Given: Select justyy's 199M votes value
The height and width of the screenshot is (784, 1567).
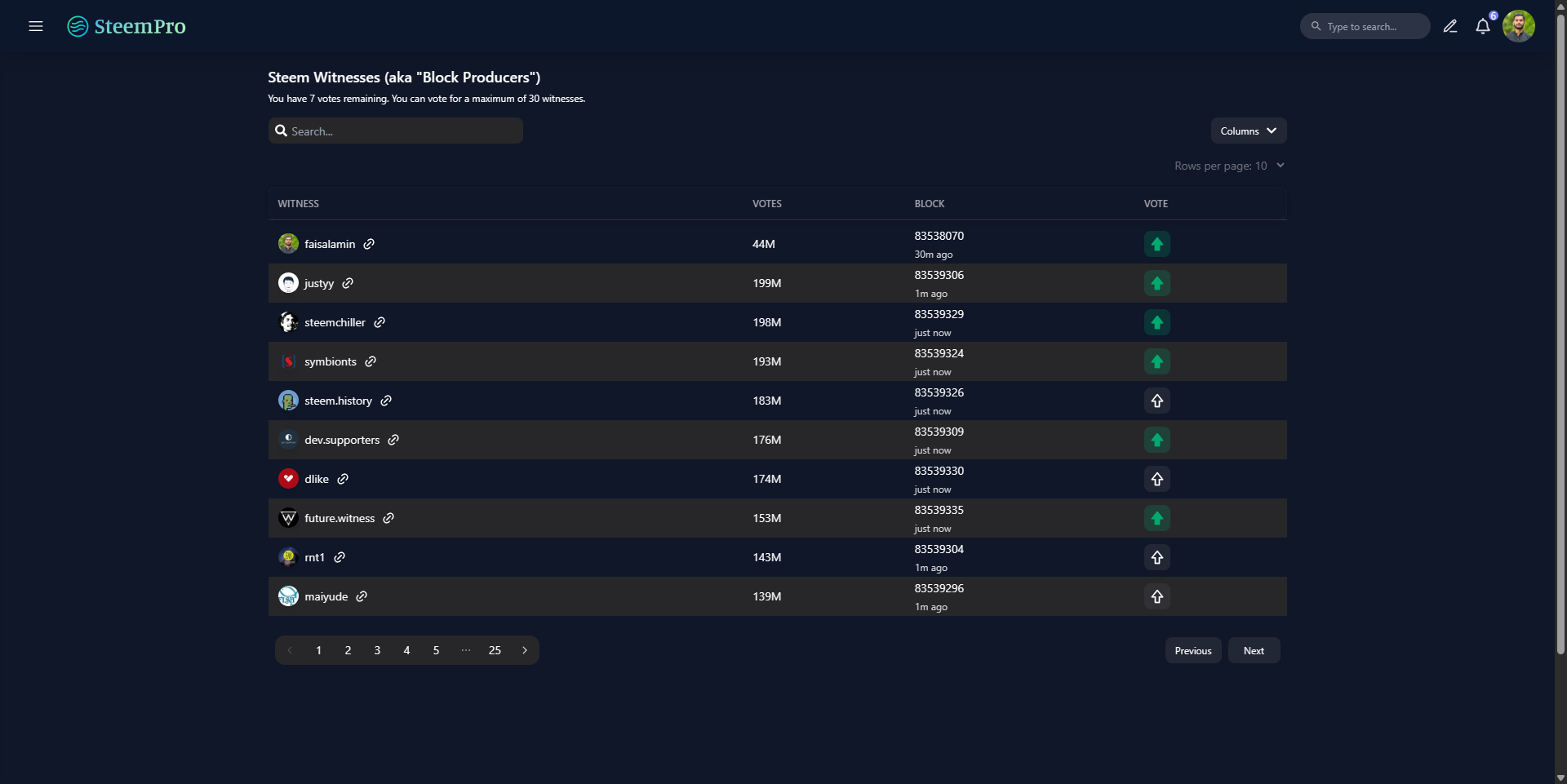Looking at the screenshot, I should click(x=767, y=283).
